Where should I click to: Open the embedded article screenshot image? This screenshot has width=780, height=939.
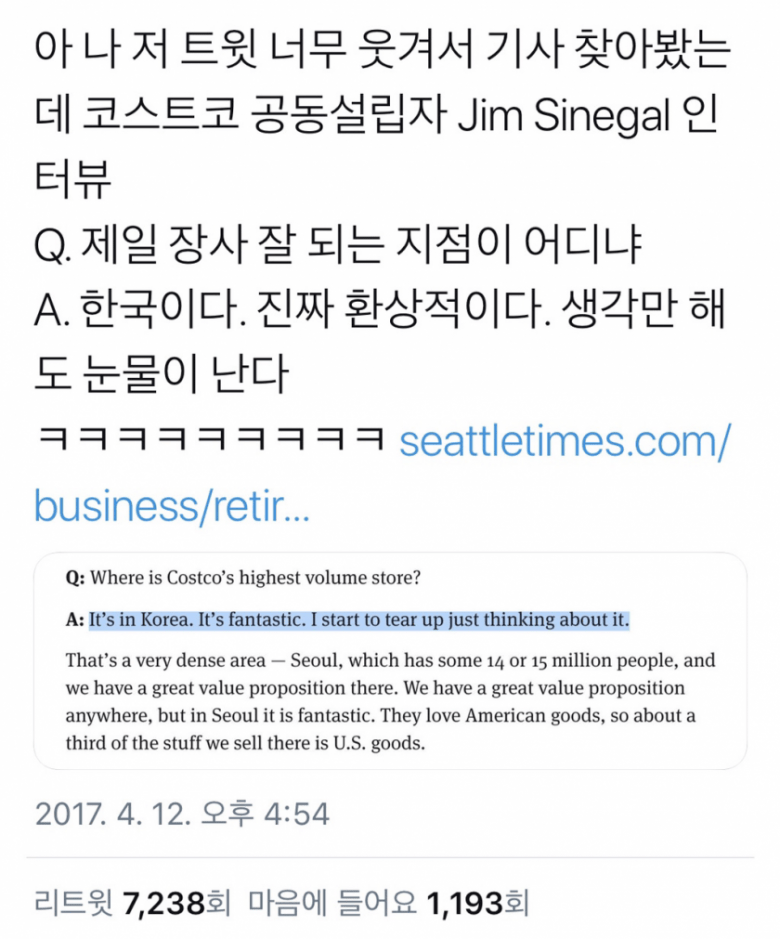390,661
